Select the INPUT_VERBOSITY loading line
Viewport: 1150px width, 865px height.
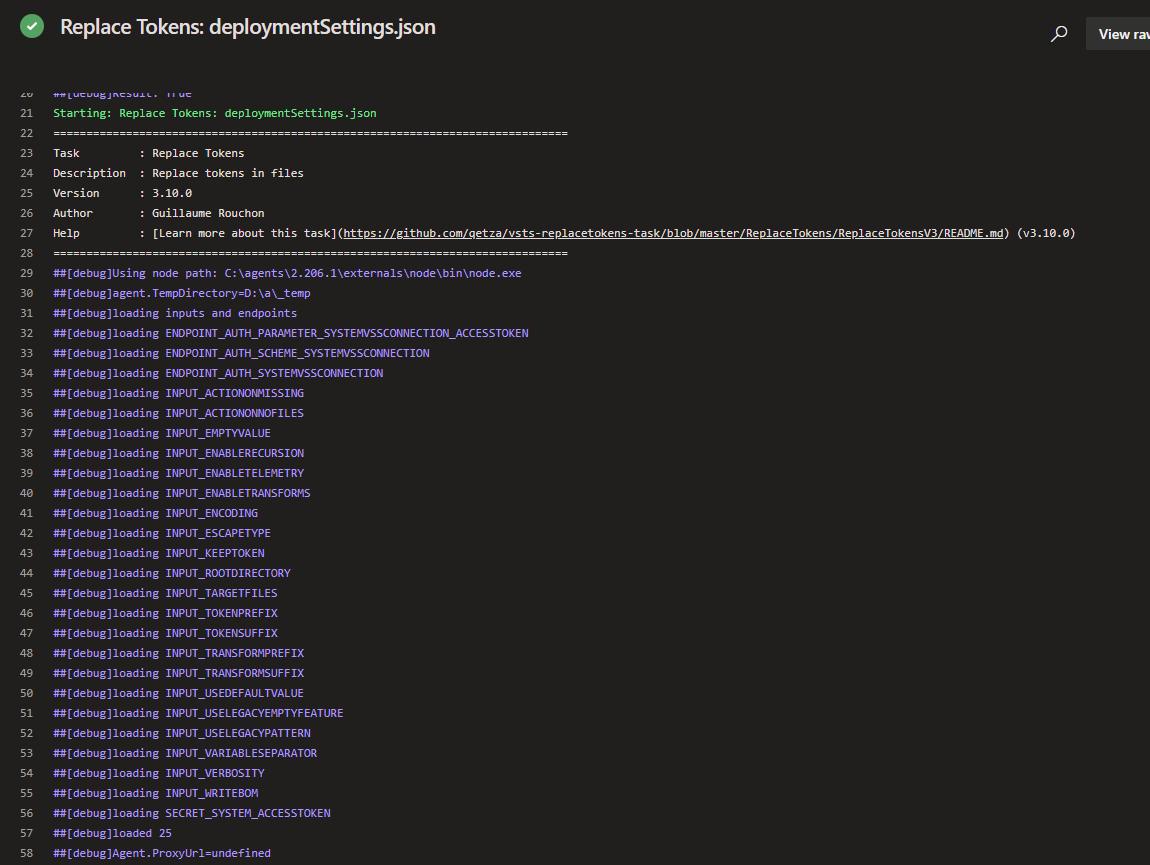(x=160, y=772)
